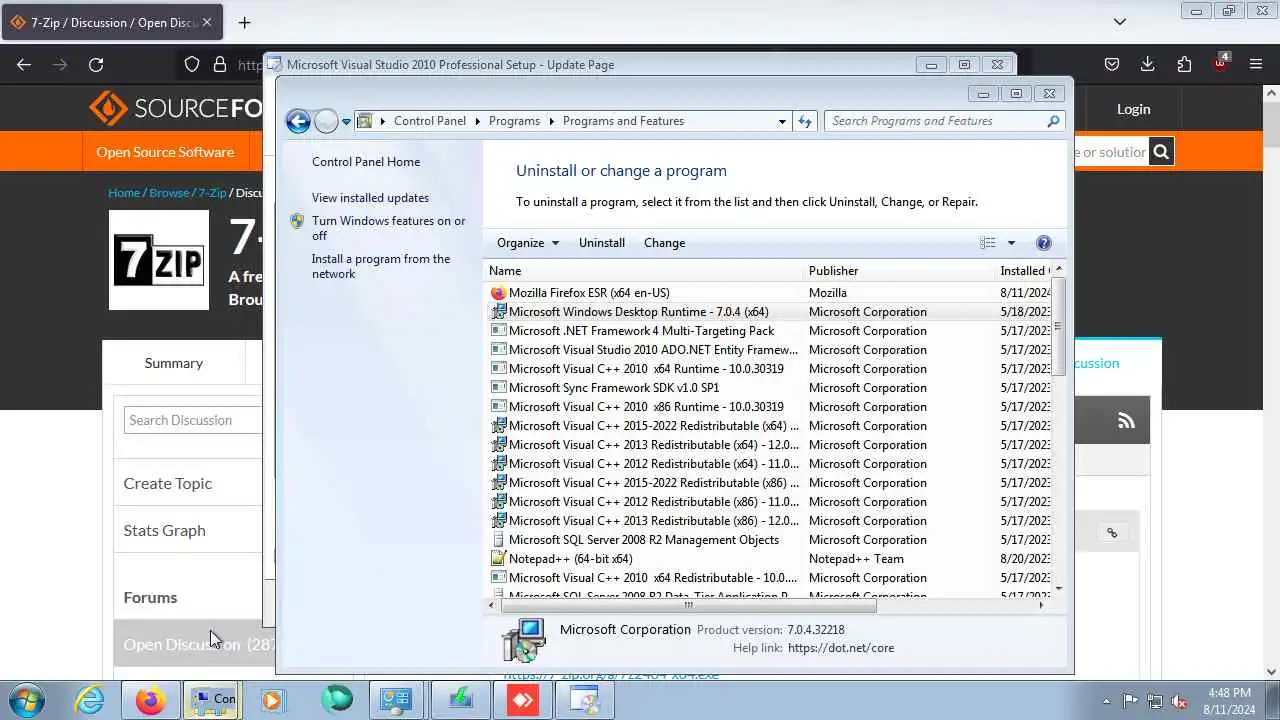Click Firefox browser back arrow
Viewport: 1280px width, 720px height.
coord(24,64)
